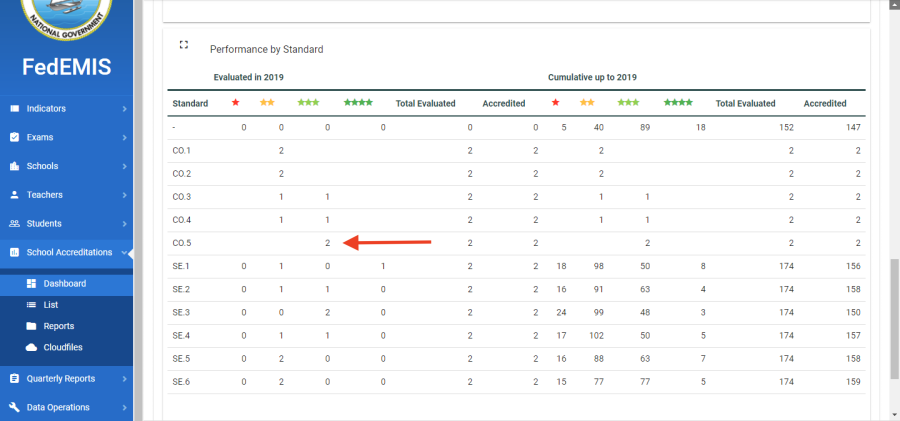Click the Quarterly Reports icon
This screenshot has width=900, height=421.
[x=14, y=379]
